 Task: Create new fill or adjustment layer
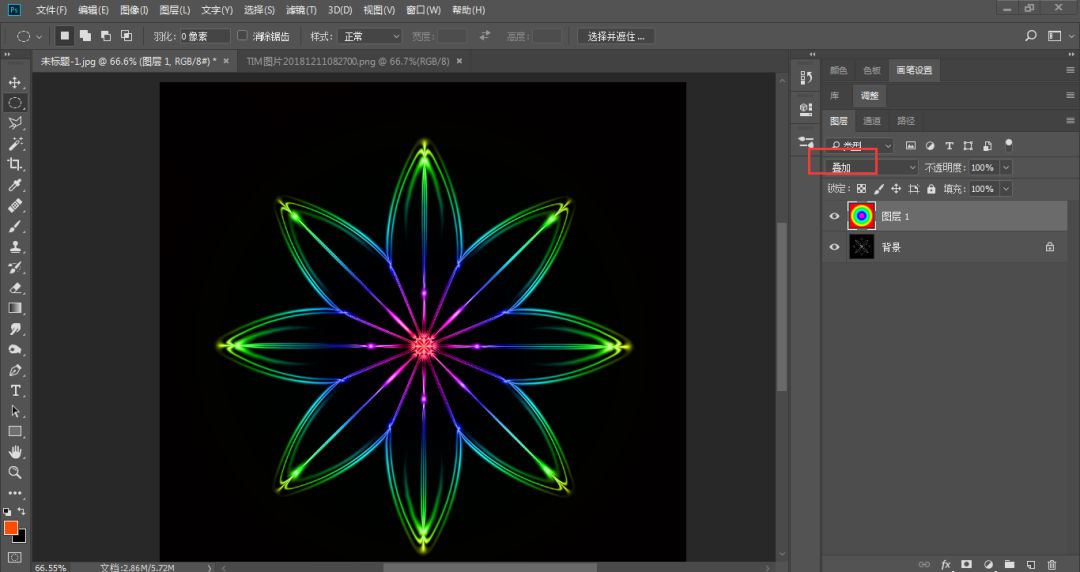(x=988, y=564)
